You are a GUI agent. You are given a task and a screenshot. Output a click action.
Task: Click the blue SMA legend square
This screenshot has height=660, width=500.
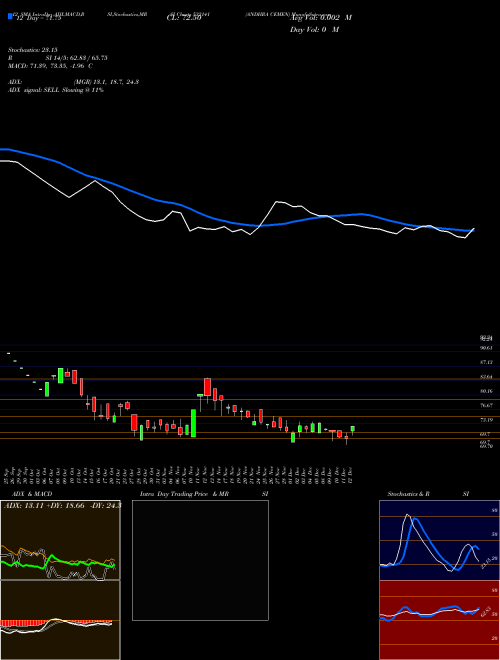tap(10, 16)
